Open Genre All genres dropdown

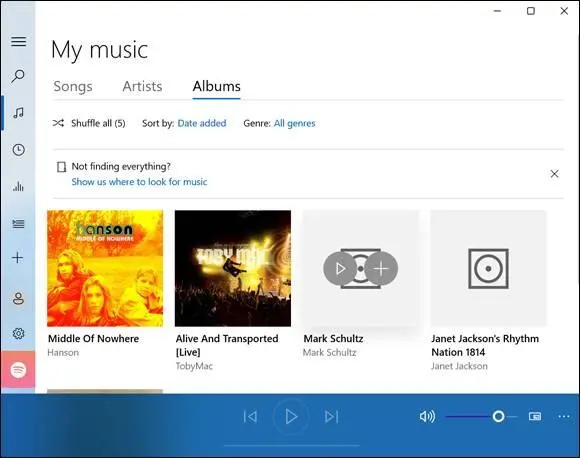[294, 123]
